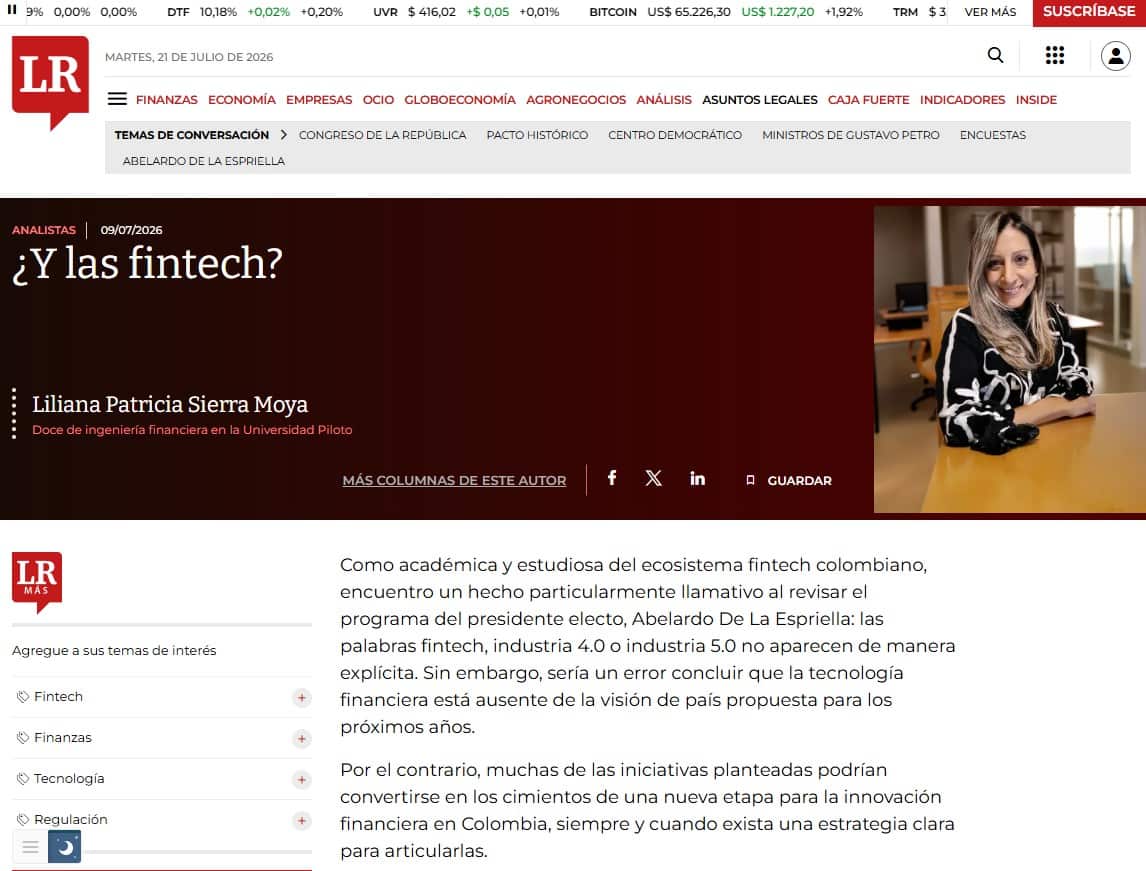Viewport: 1146px width, 871px height.
Task: Open the Indicadores section
Action: pyautogui.click(x=963, y=99)
